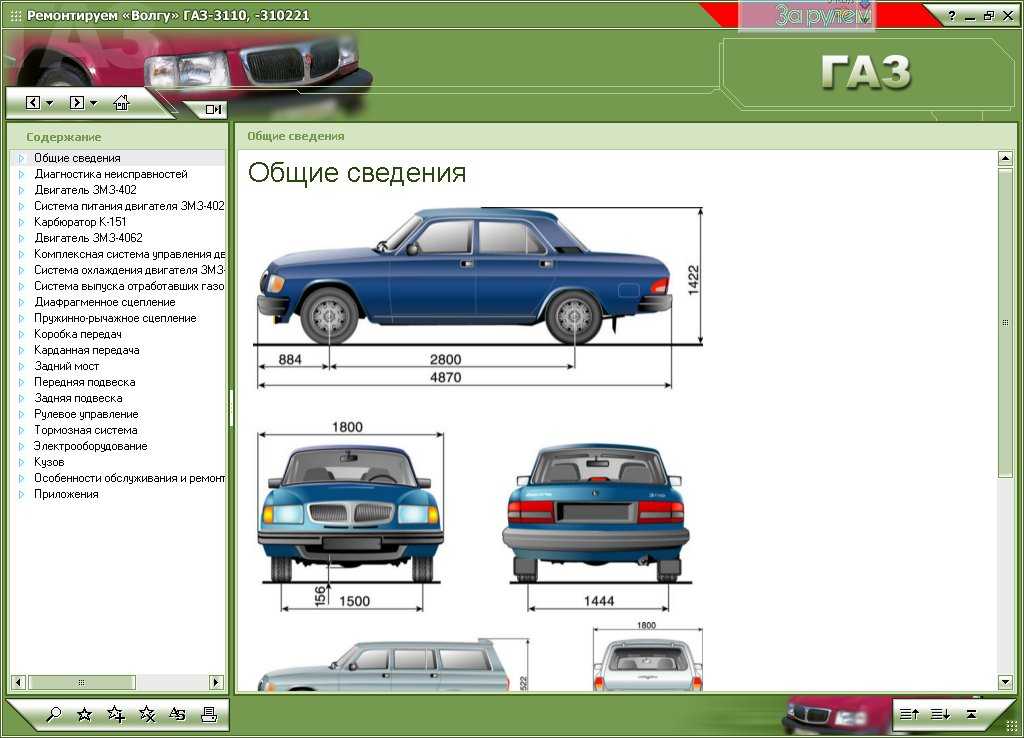1024x738 pixels.
Task: Click the content pane scroll-up arrow
Action: tap(1005, 158)
